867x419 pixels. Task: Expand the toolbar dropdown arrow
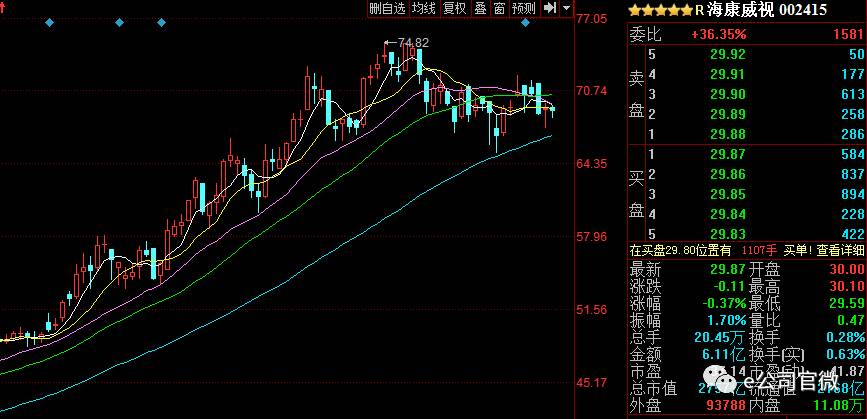[566, 8]
